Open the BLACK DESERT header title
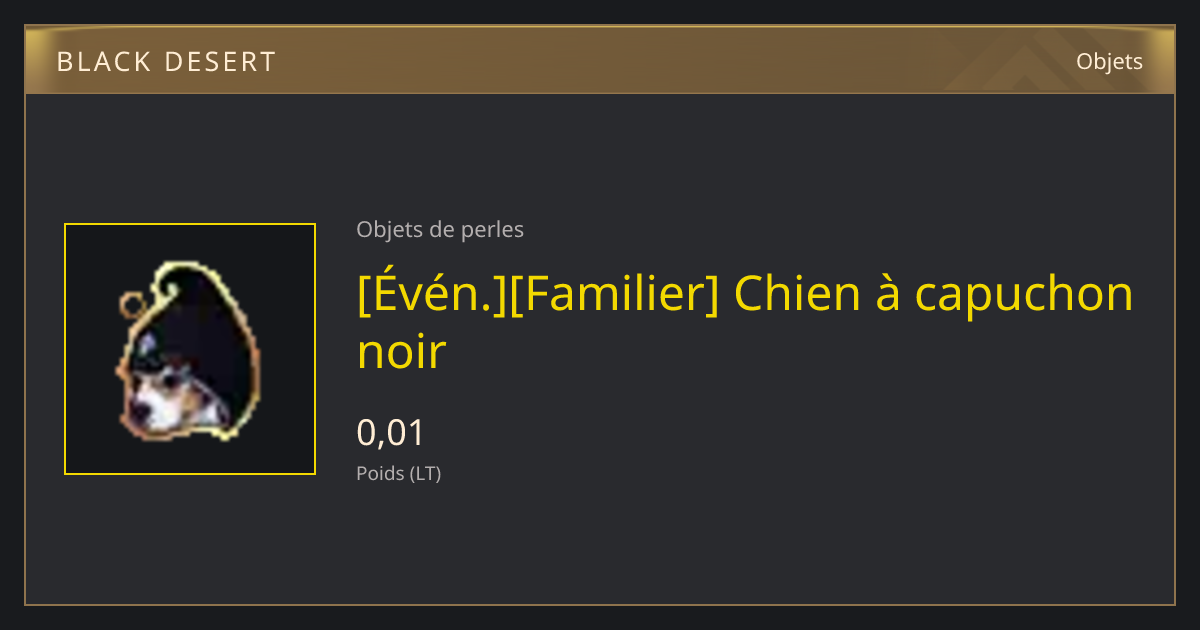 [x=166, y=62]
